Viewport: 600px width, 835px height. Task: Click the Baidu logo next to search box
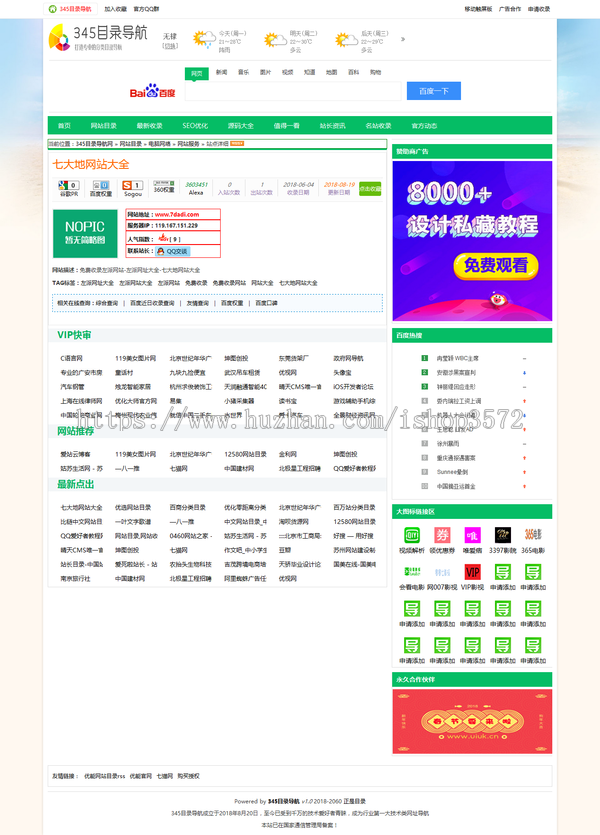(x=152, y=91)
